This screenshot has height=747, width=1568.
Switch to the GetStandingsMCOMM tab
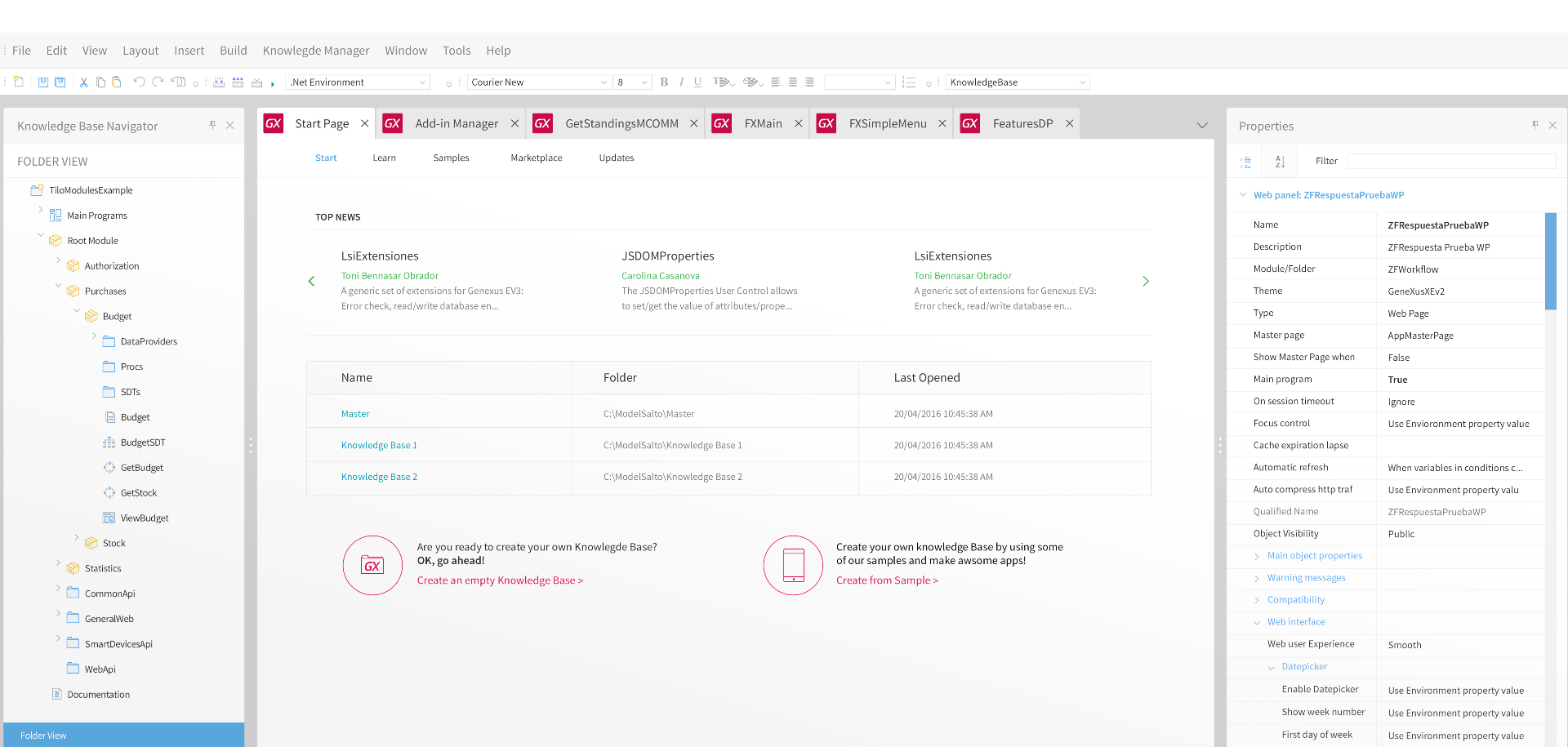point(621,124)
